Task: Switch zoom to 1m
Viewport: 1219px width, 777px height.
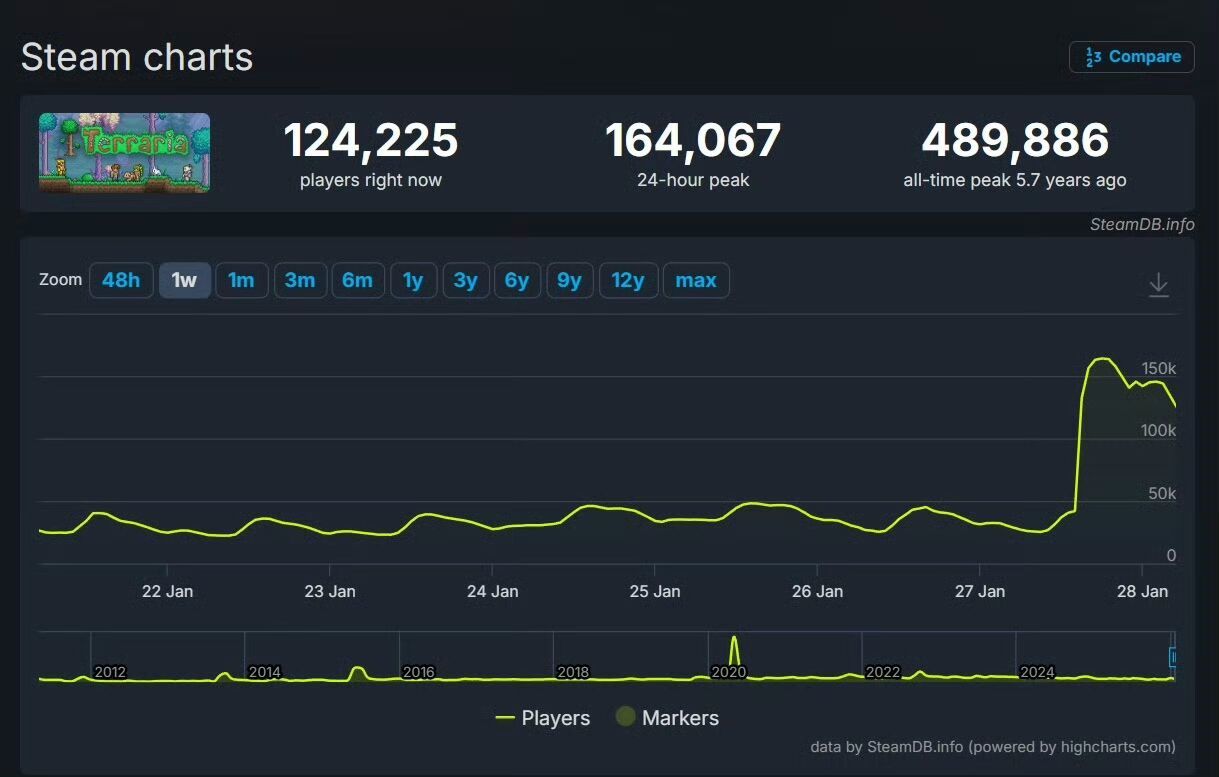Action: pyautogui.click(x=241, y=280)
